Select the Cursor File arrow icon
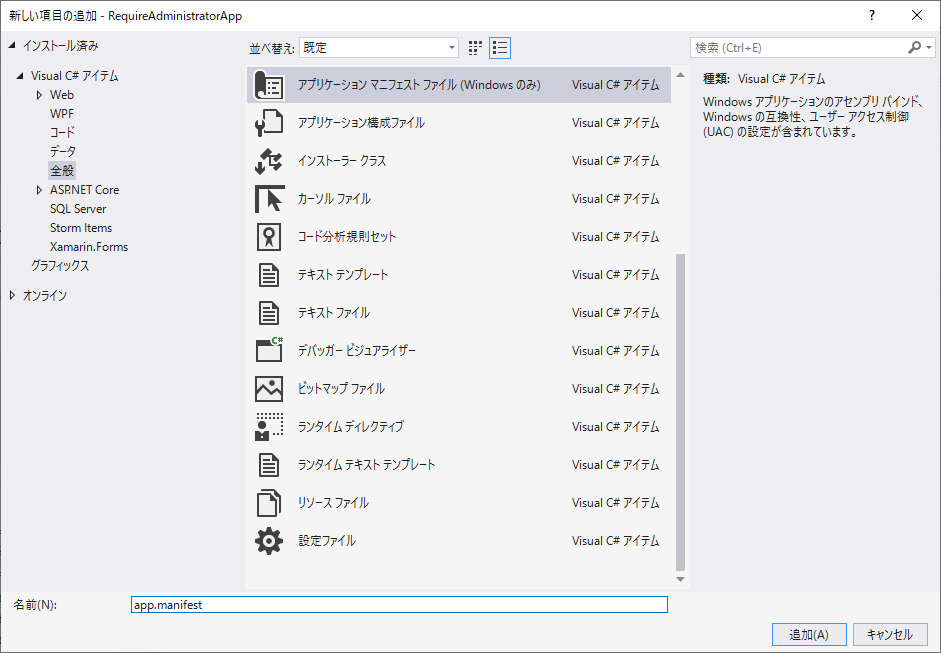This screenshot has width=941, height=653. pyautogui.click(x=269, y=199)
